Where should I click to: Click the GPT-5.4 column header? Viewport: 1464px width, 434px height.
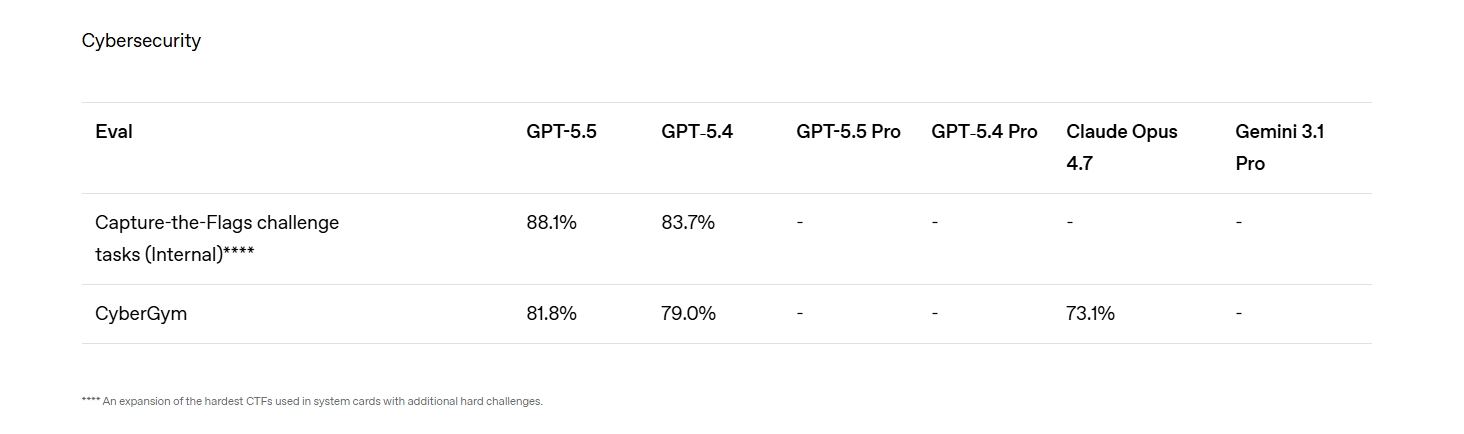pos(697,132)
